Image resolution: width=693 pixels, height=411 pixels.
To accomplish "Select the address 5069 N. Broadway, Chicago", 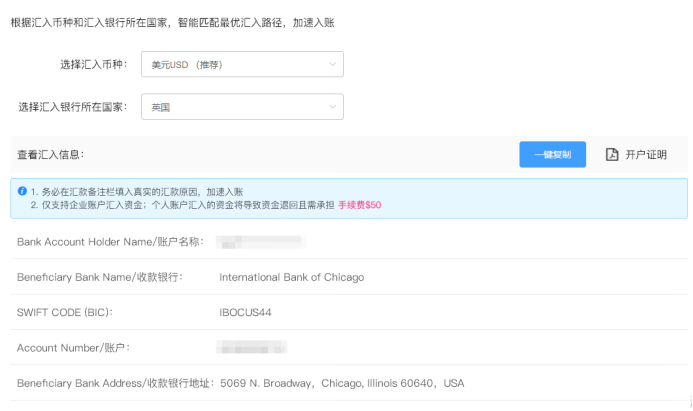I will pos(342,383).
